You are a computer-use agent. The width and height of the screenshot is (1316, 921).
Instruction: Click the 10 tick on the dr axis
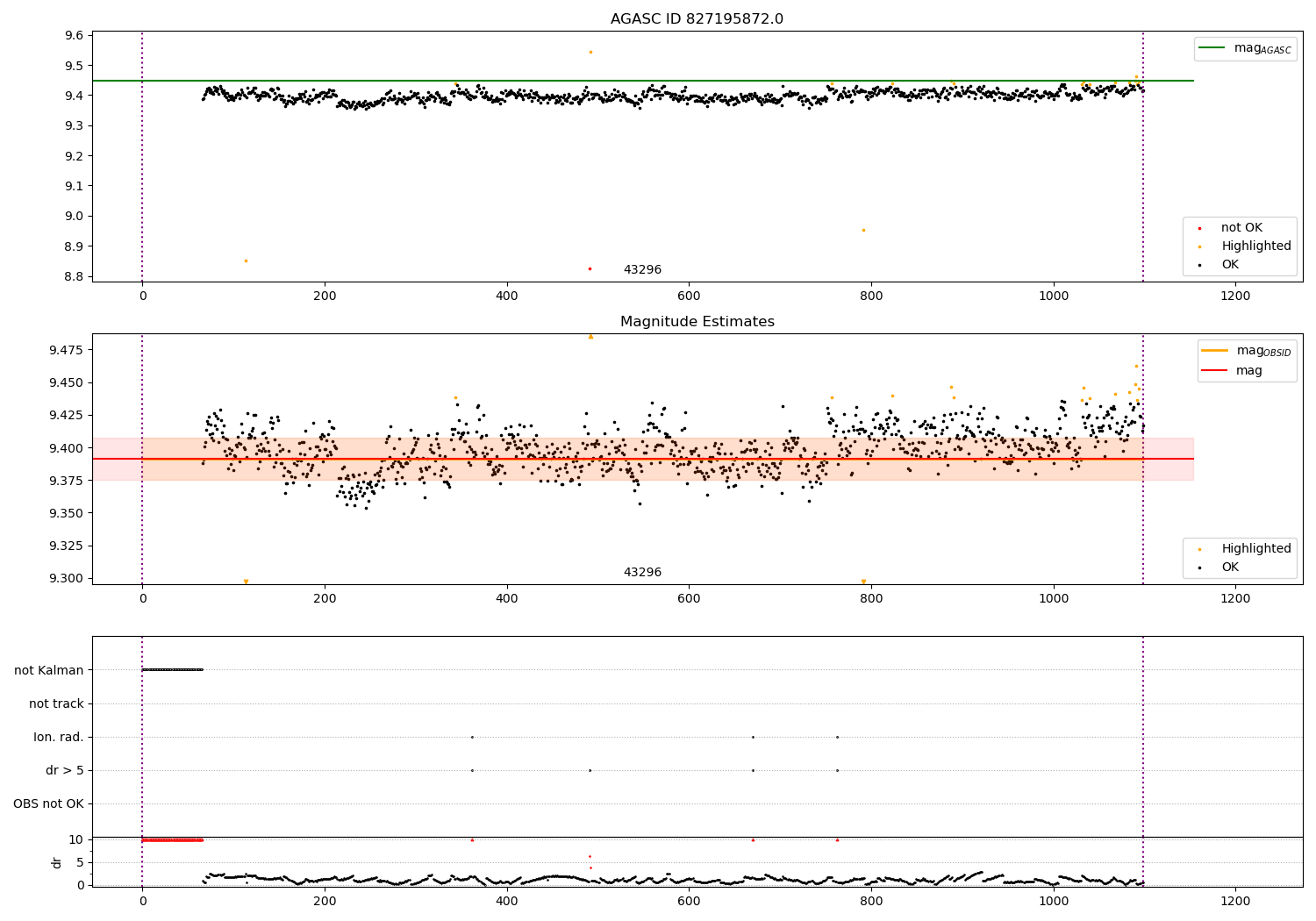click(75, 840)
